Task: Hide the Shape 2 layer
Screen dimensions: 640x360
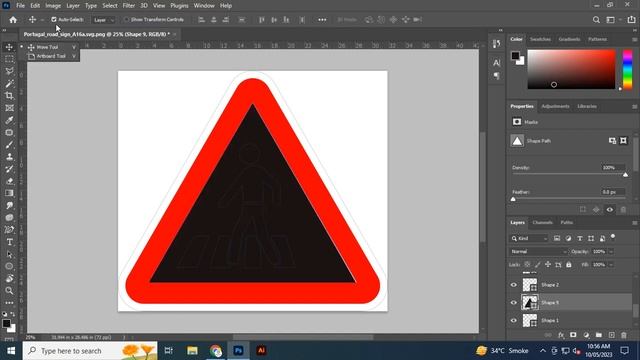Action: tap(513, 285)
